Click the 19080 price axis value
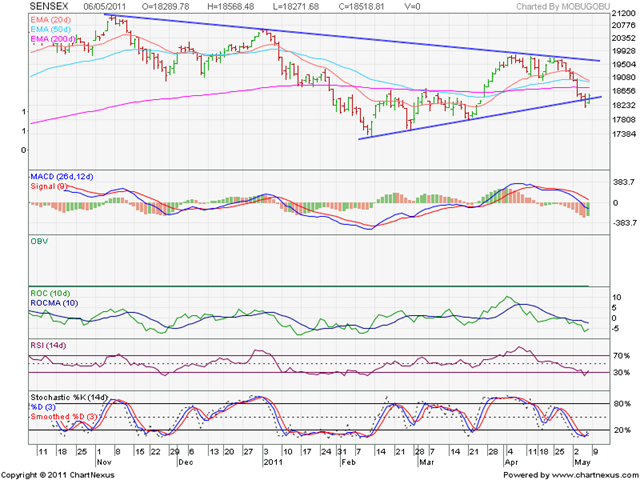Image resolution: width=640 pixels, height=480 pixels. pos(624,78)
